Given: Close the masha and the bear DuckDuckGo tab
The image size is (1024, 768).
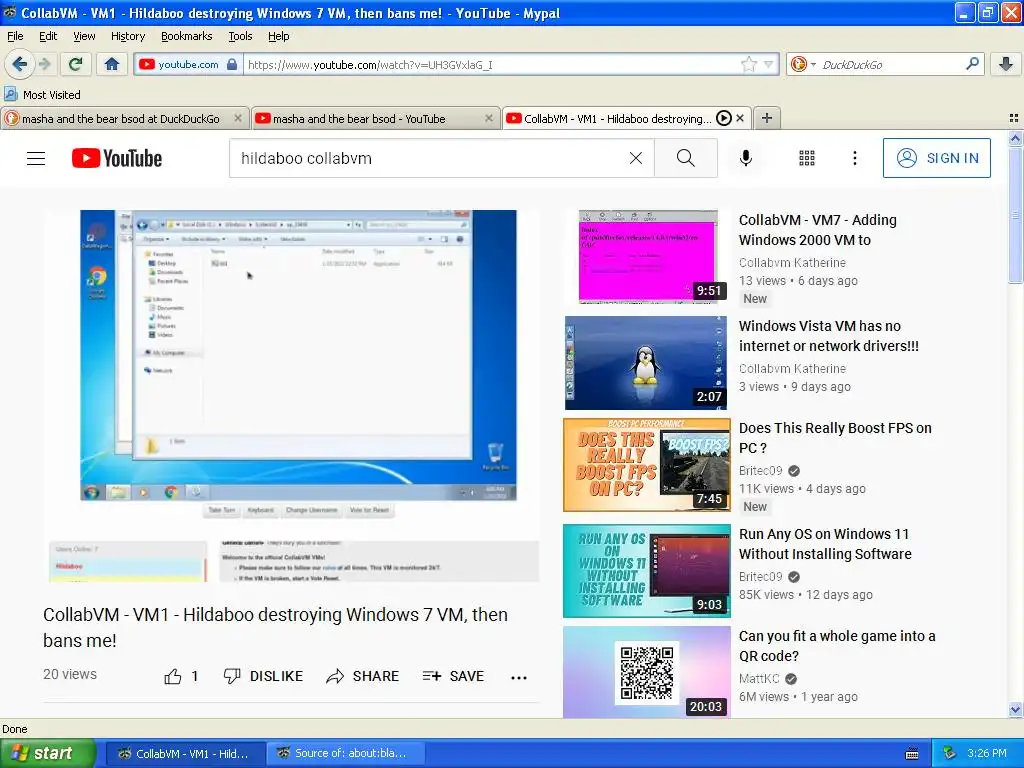Looking at the screenshot, I should 238,118.
